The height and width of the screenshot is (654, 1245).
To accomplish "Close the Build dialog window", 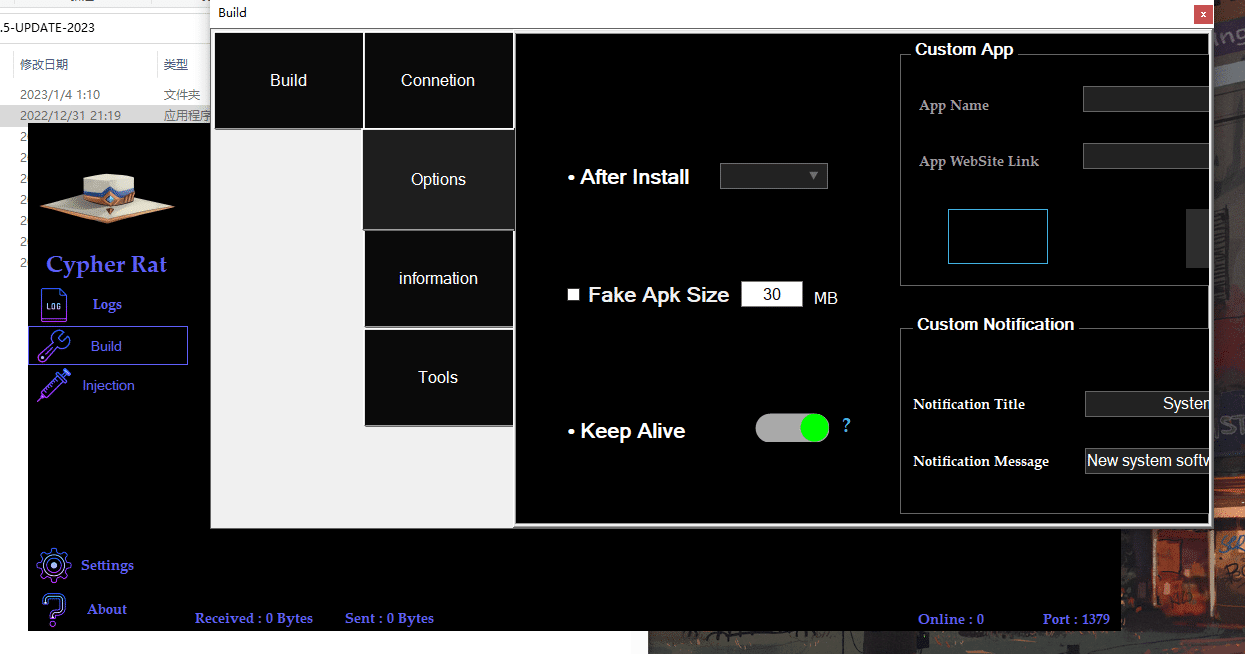I will [x=1203, y=14].
